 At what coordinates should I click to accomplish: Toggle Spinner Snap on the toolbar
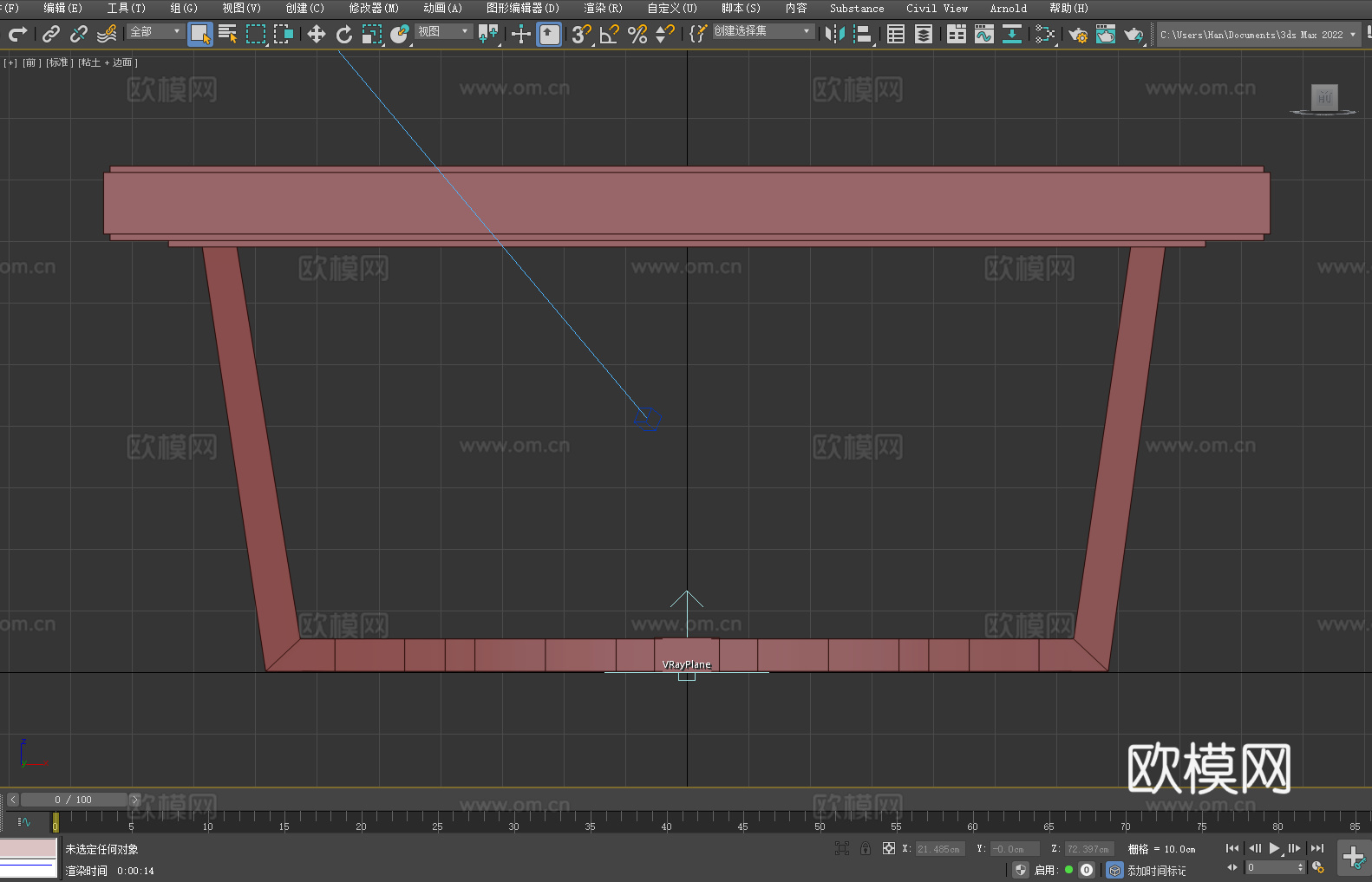tap(665, 34)
